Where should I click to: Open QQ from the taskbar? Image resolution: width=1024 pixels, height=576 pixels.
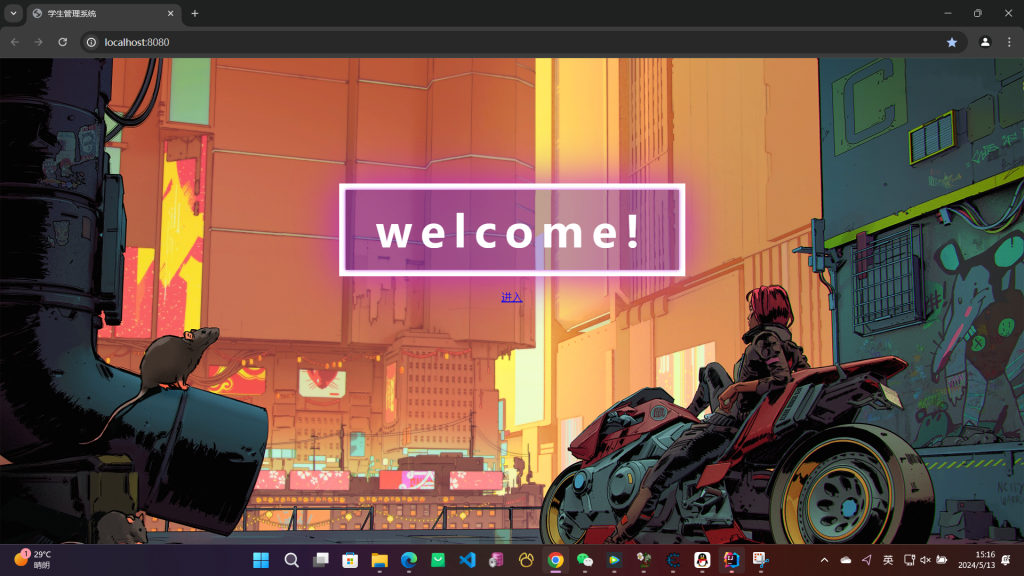(x=702, y=560)
